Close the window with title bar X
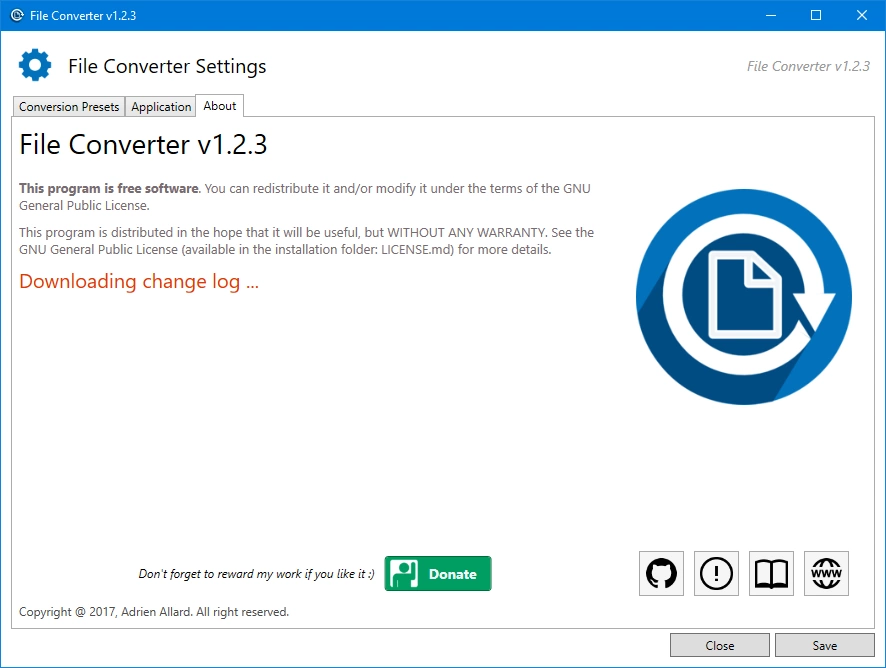Viewport: 886px width, 668px height. [x=862, y=15]
